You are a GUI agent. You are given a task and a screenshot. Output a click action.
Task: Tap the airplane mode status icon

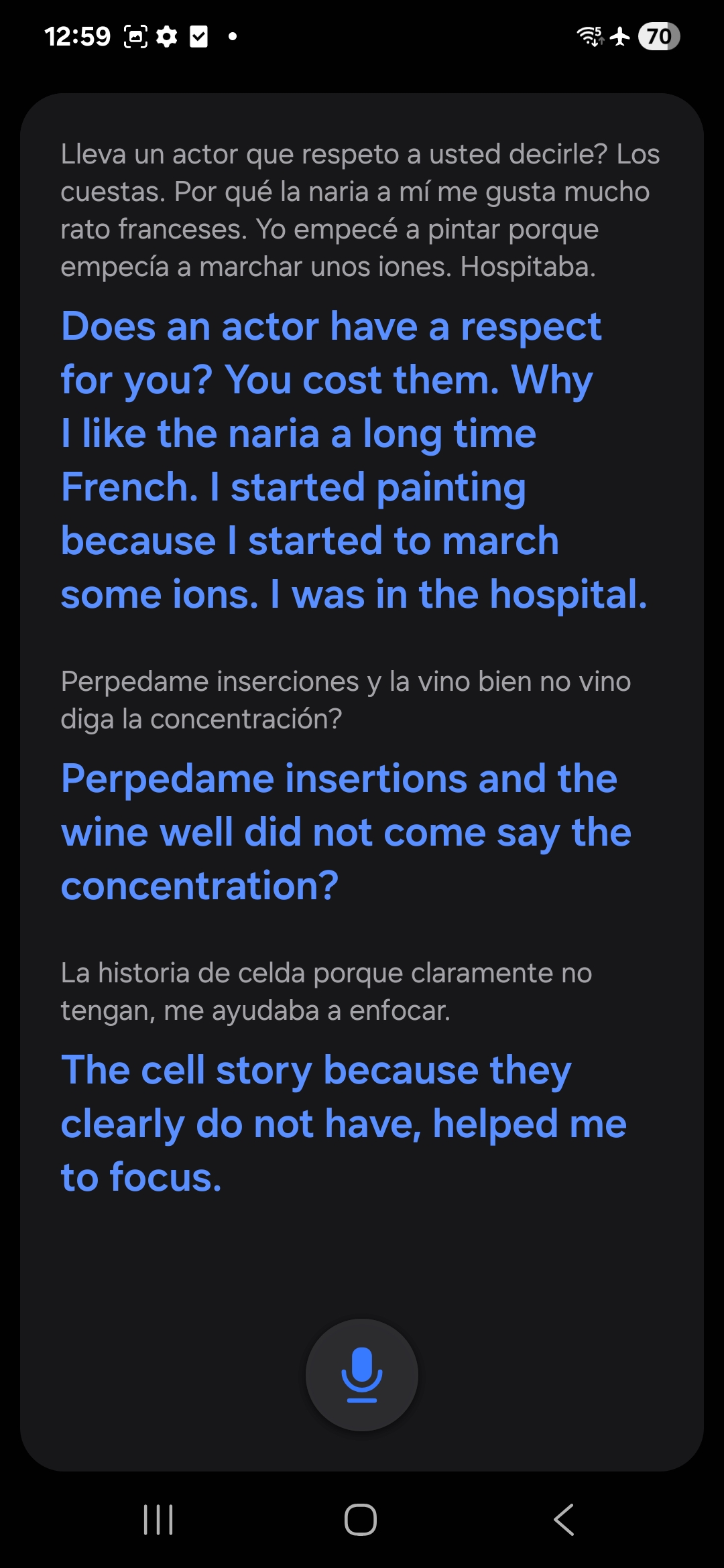(x=620, y=36)
